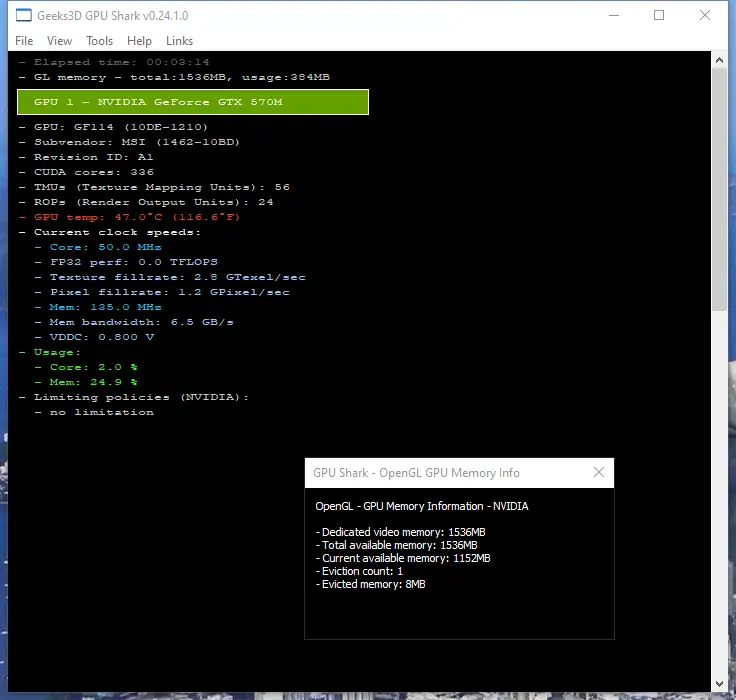Open the Tools menu
736x700 pixels.
100,41
